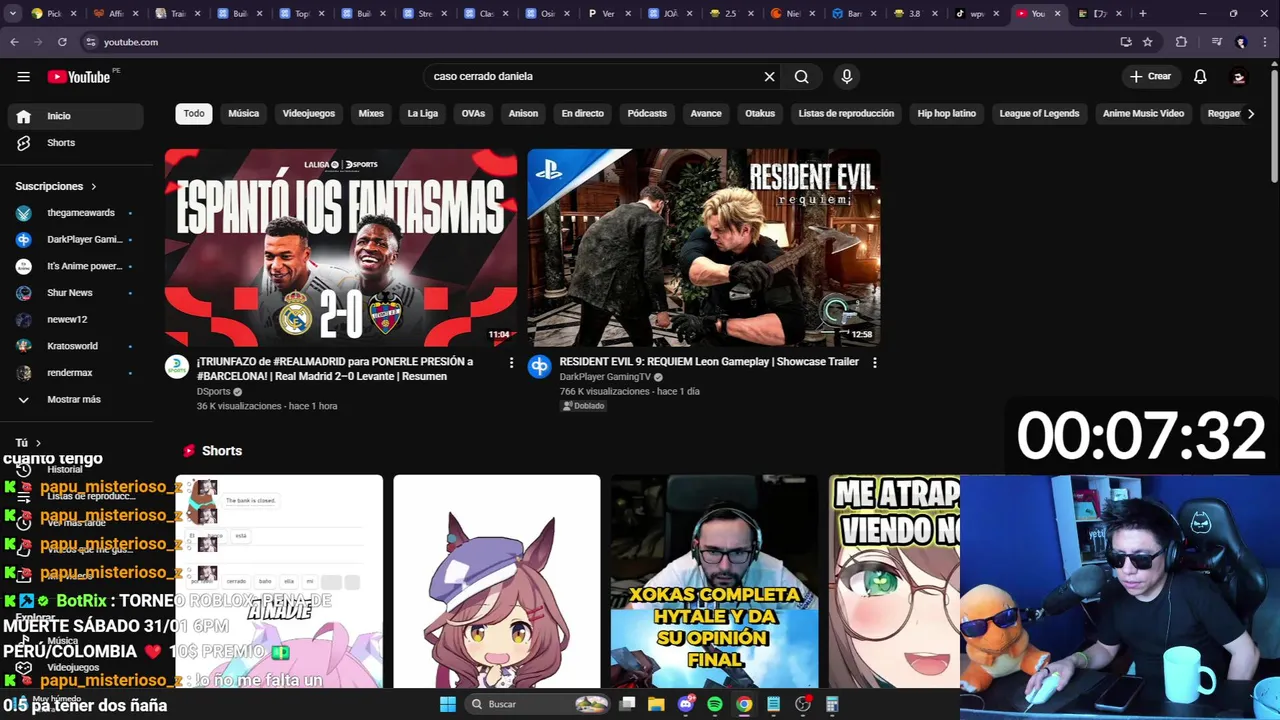The width and height of the screenshot is (1280, 720).
Task: Select the Avance filter chip
Action: (x=706, y=114)
